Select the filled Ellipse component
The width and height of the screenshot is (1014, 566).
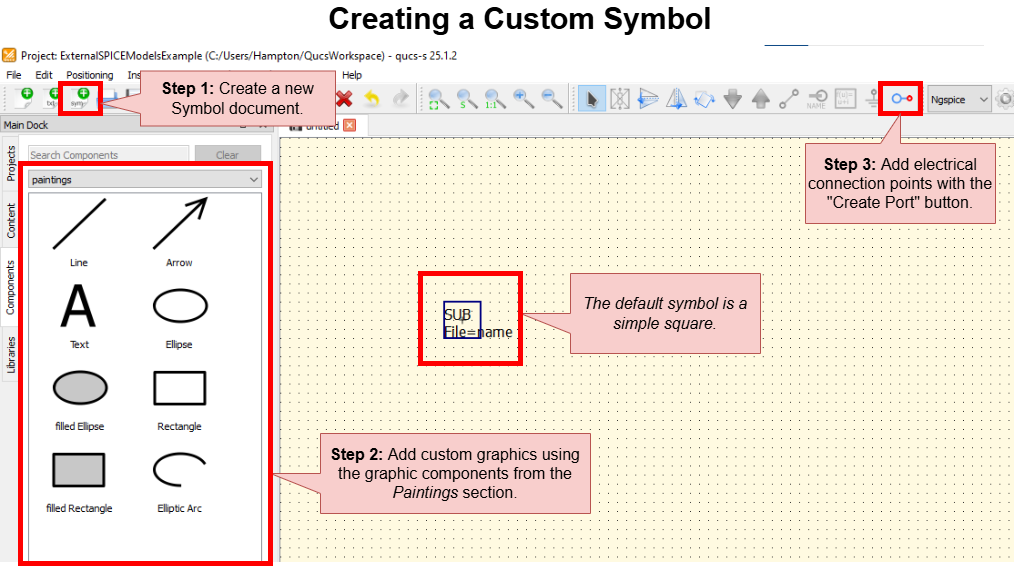[80, 399]
